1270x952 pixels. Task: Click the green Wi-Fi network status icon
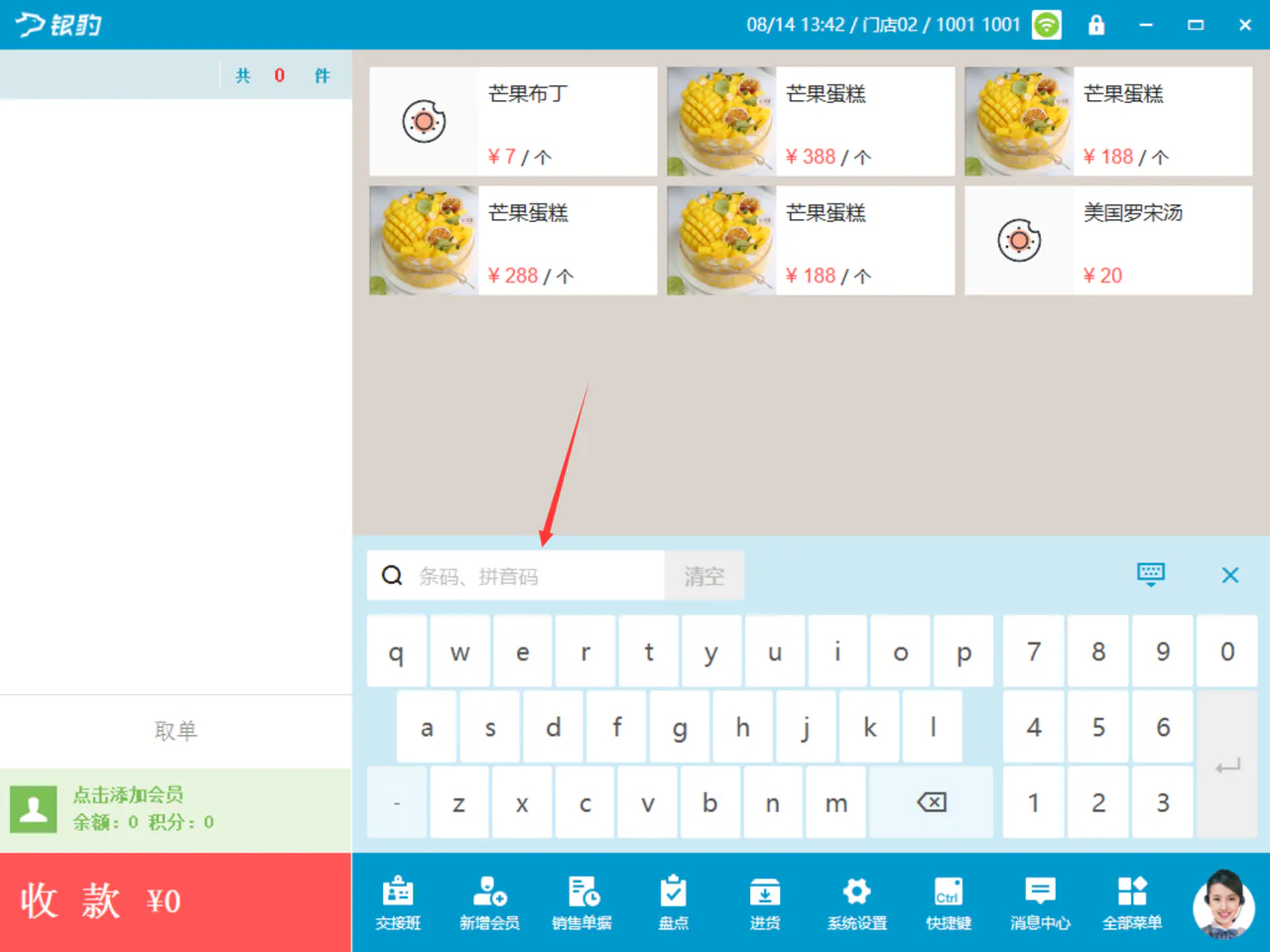tap(1047, 25)
